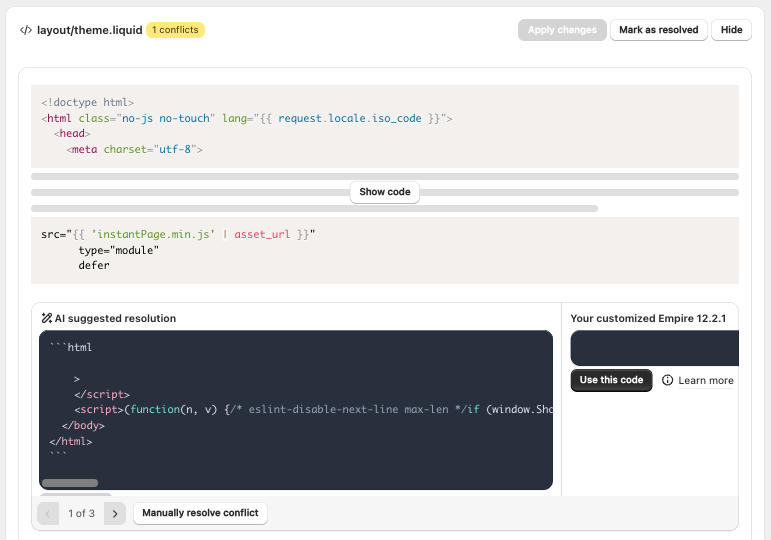Click the info icon beside Learn more

click(x=667, y=380)
